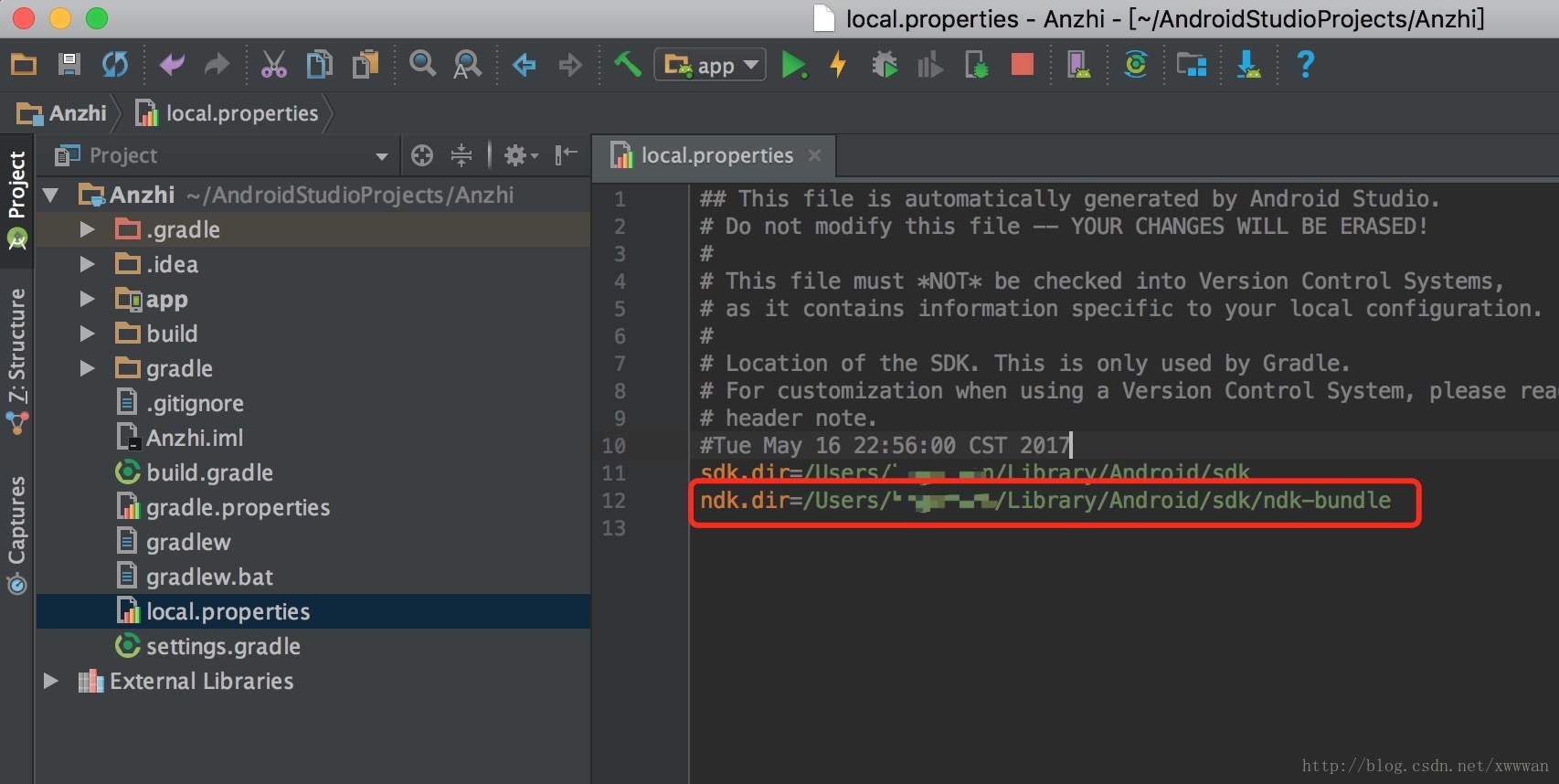Open SDK Manager download icon
Image resolution: width=1559 pixels, height=784 pixels.
1248,65
